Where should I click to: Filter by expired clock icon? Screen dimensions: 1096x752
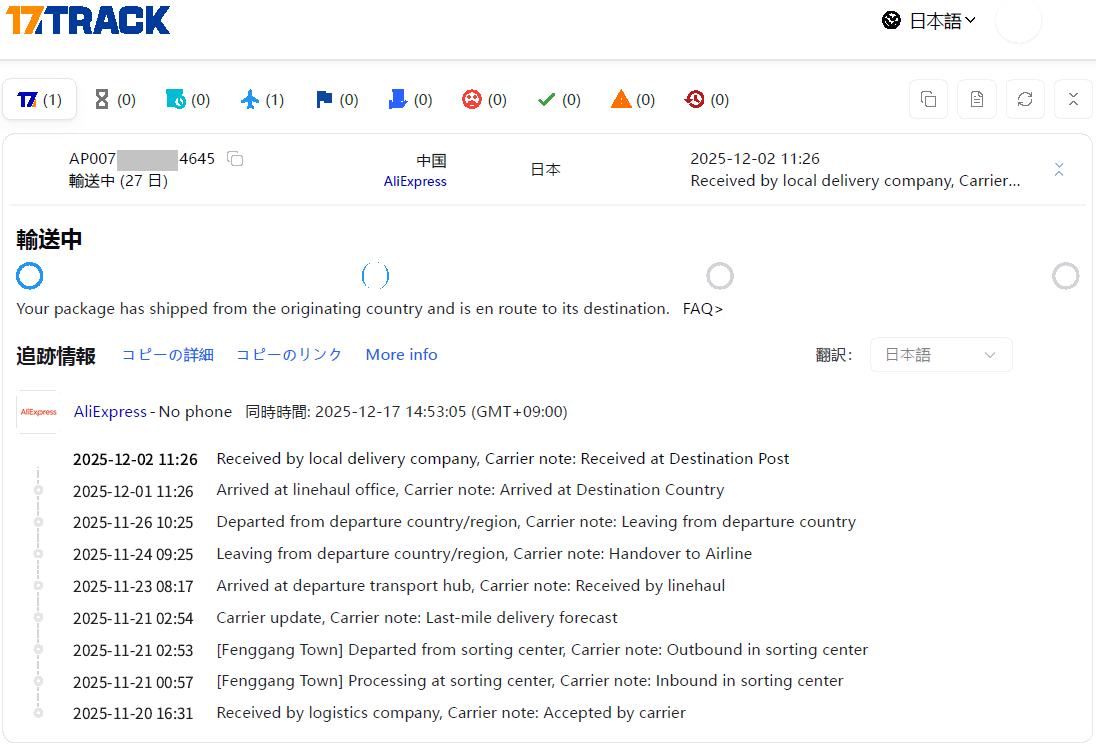(x=707, y=100)
